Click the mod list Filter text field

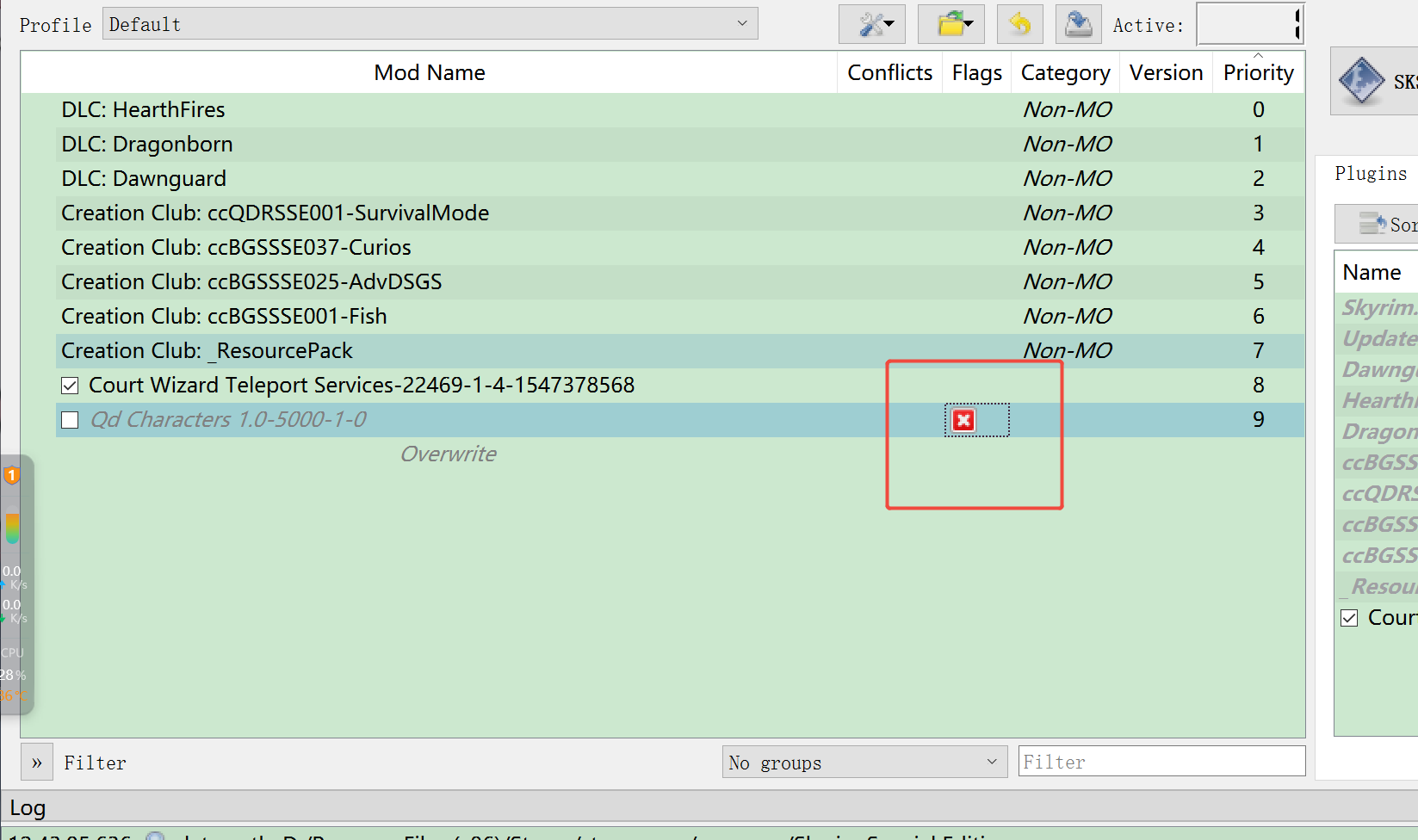click(x=1161, y=763)
